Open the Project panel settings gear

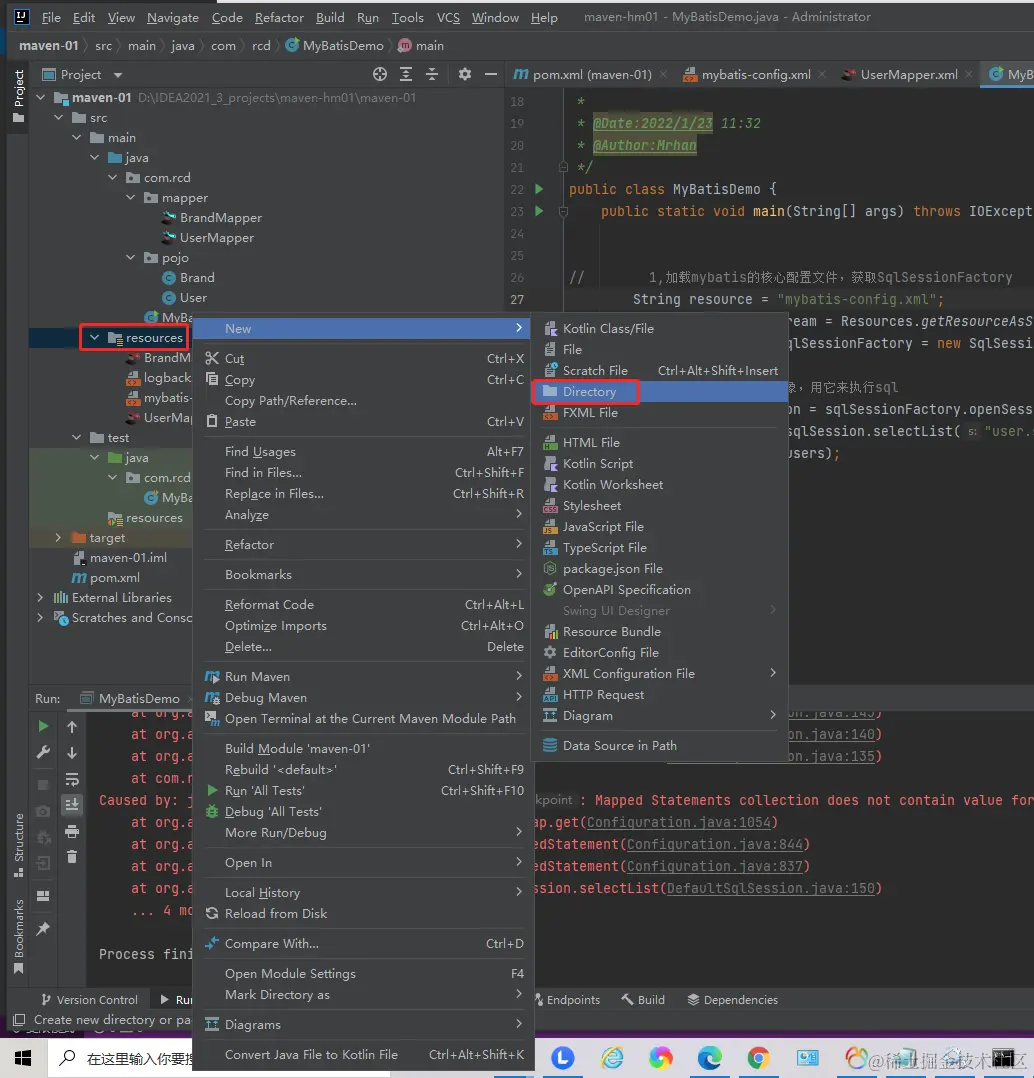point(465,74)
